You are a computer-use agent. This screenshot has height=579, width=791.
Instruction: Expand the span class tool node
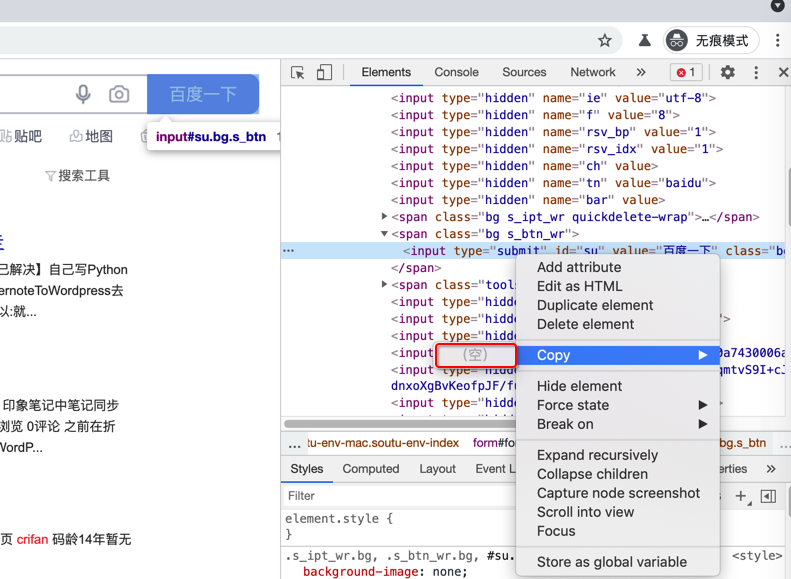pos(384,284)
